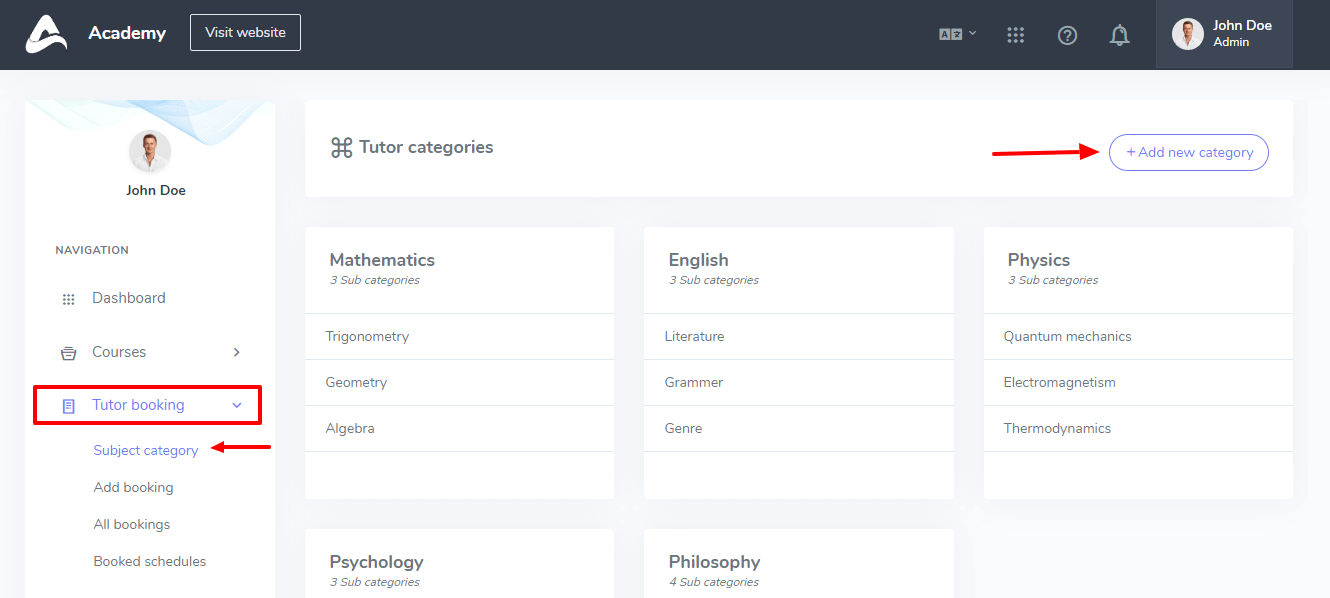1330x598 pixels.
Task: Collapse the Tutor booking chevron
Action: pos(237,405)
